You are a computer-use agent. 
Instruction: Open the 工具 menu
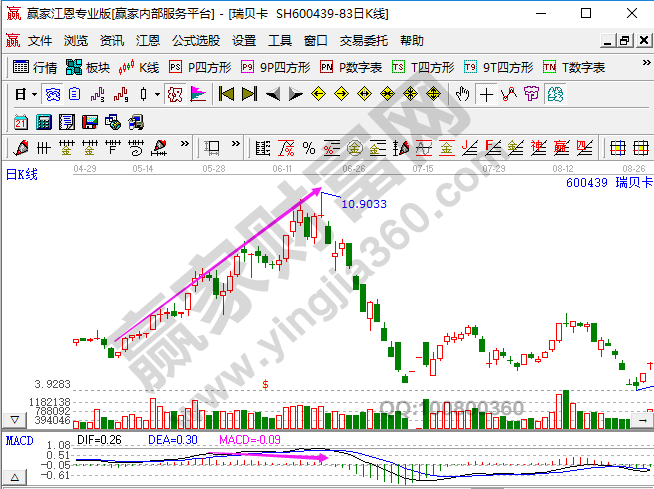tap(280, 40)
